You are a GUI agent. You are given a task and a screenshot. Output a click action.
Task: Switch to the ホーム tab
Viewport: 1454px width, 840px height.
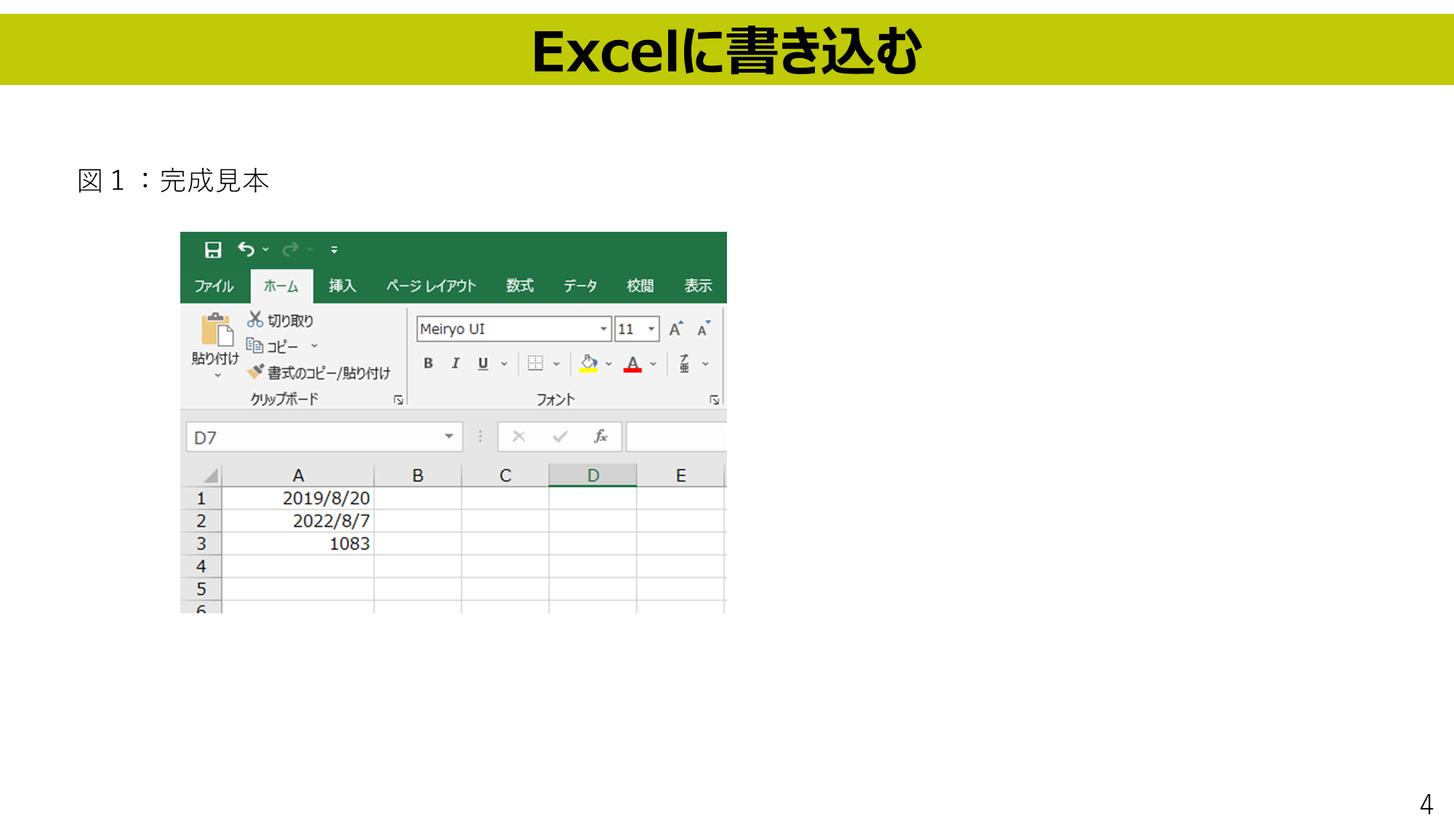(x=281, y=286)
